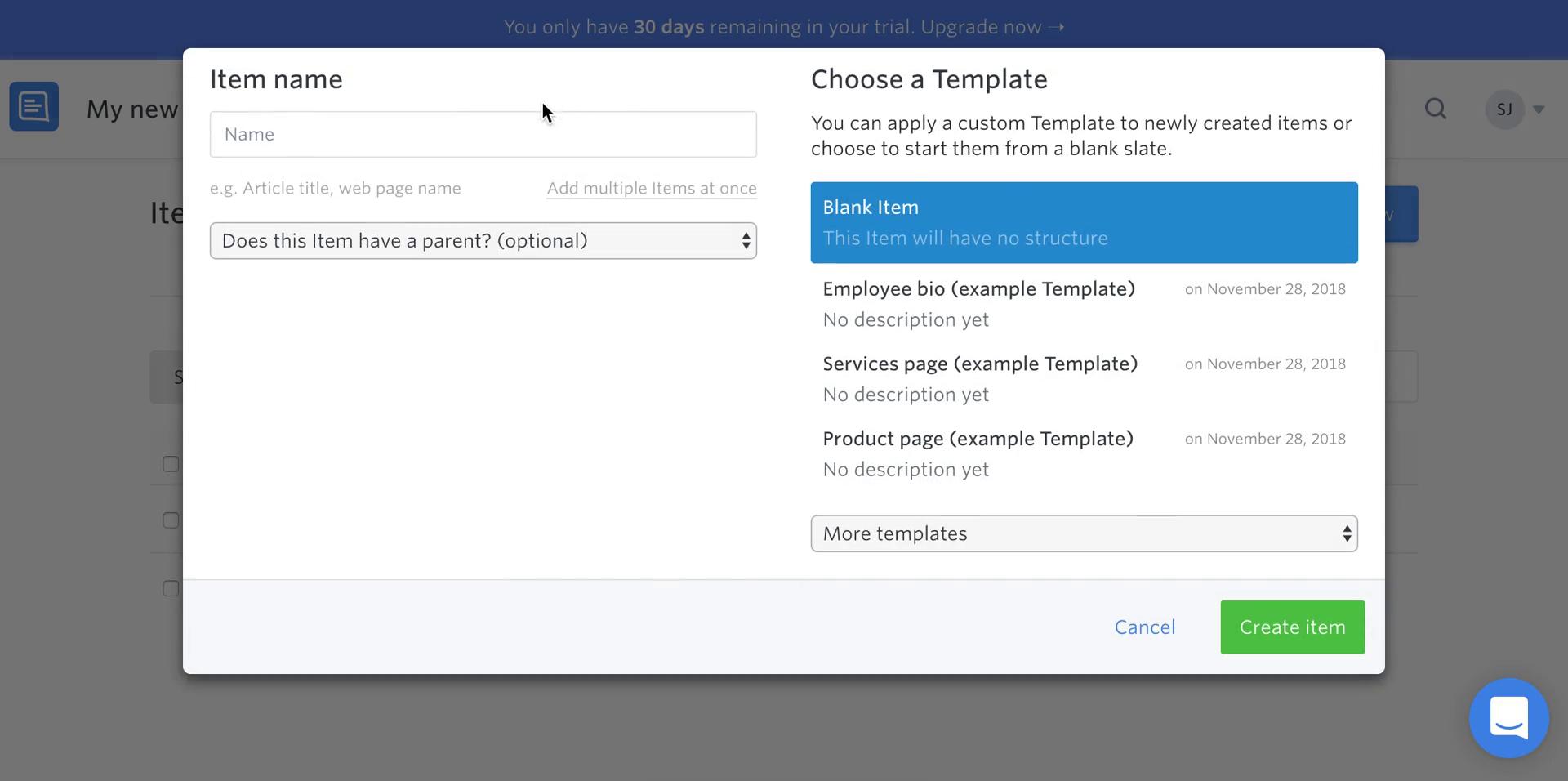This screenshot has height=781, width=1568.
Task: Click into the Name input field
Action: click(x=483, y=134)
